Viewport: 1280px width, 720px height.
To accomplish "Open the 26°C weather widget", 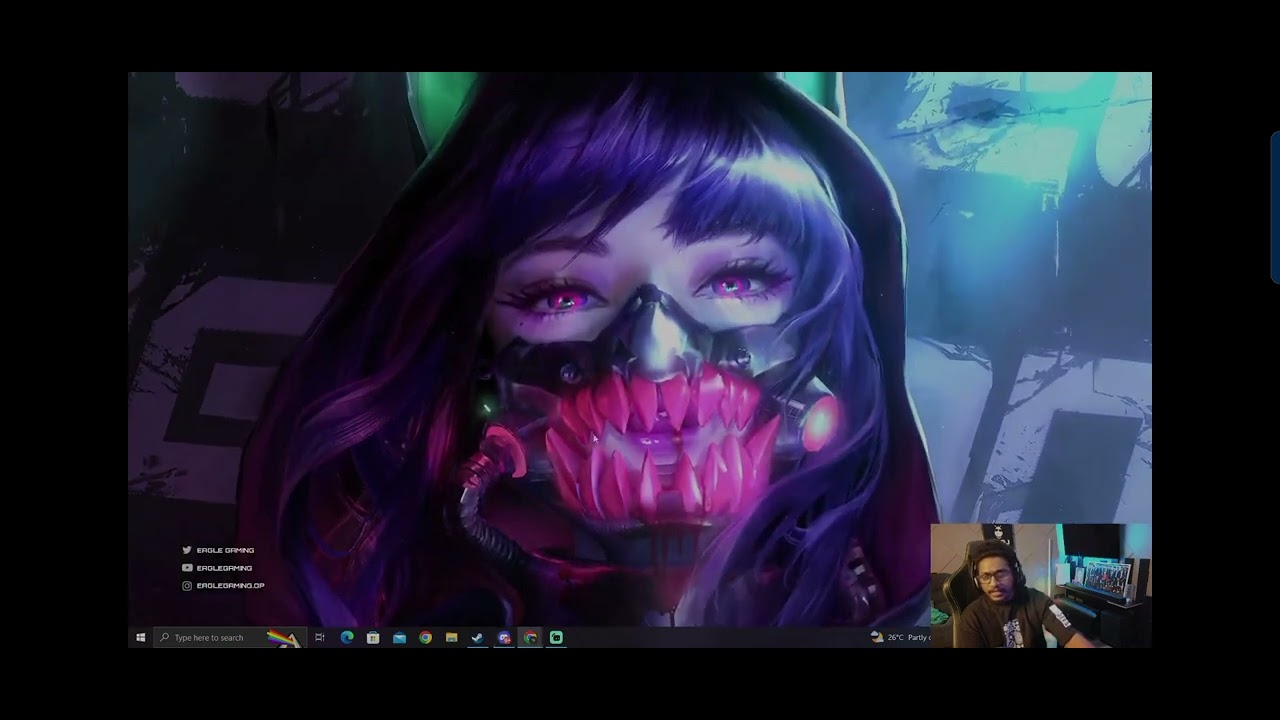I will [900, 637].
